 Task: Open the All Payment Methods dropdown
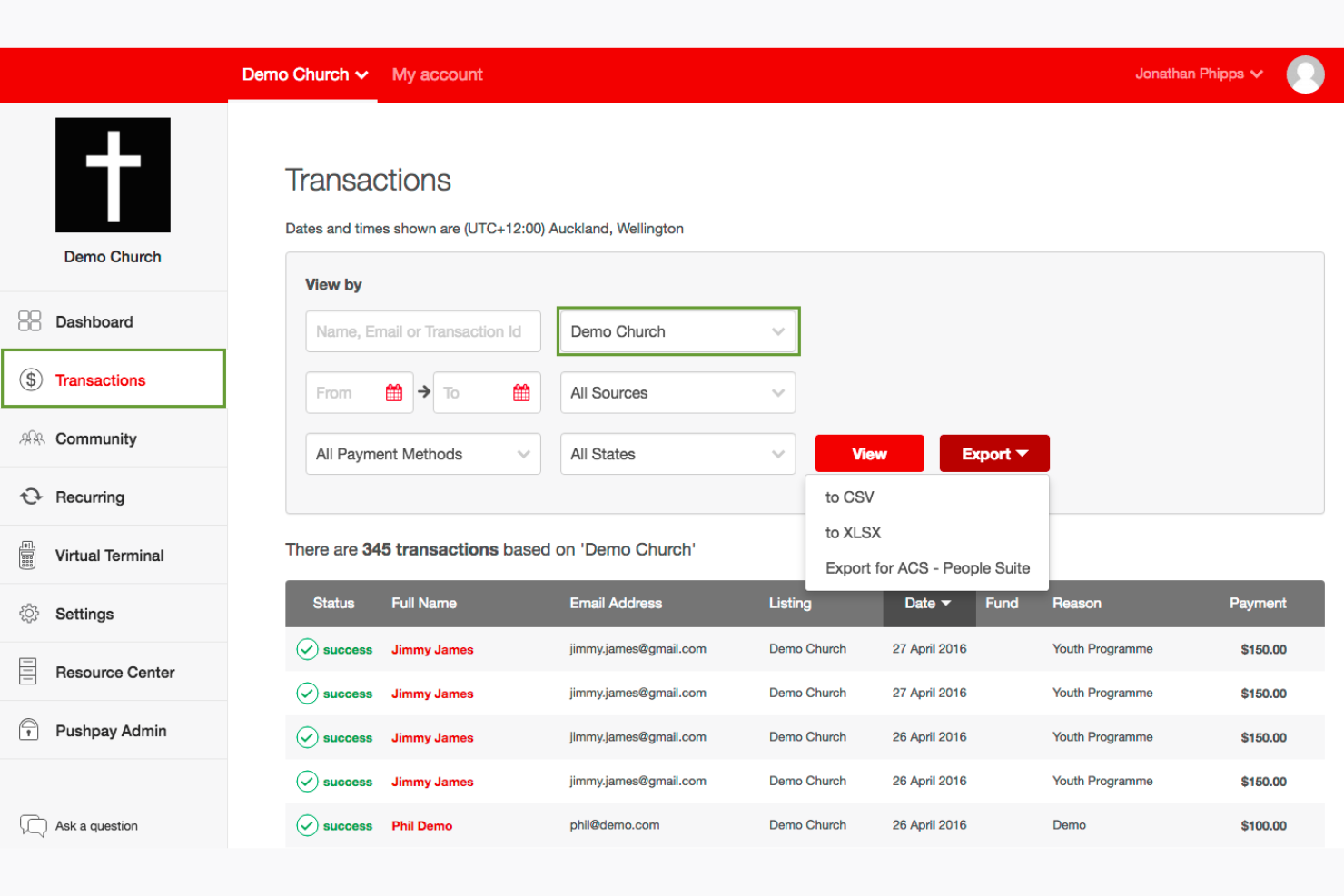point(423,454)
